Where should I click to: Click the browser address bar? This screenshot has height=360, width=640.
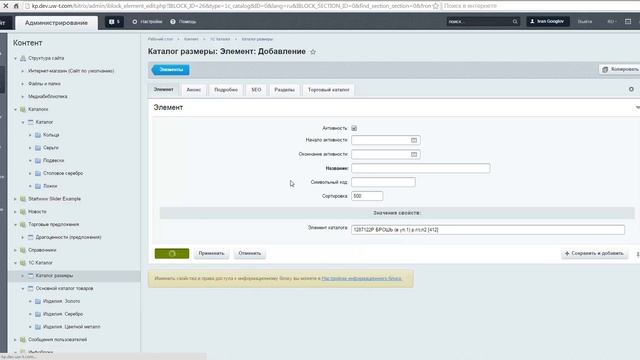tap(231, 6)
